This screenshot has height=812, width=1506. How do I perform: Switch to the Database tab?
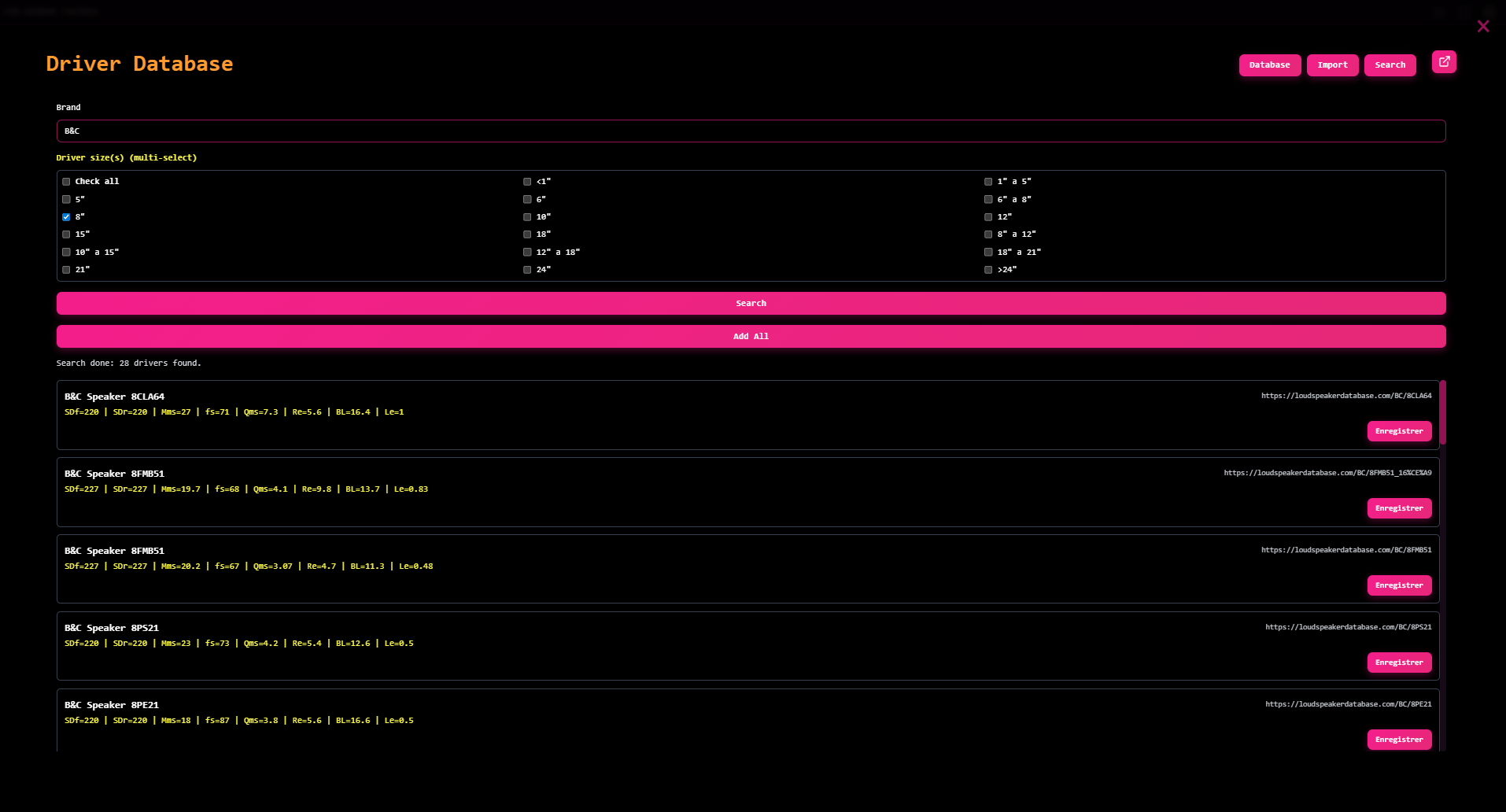pos(1269,65)
